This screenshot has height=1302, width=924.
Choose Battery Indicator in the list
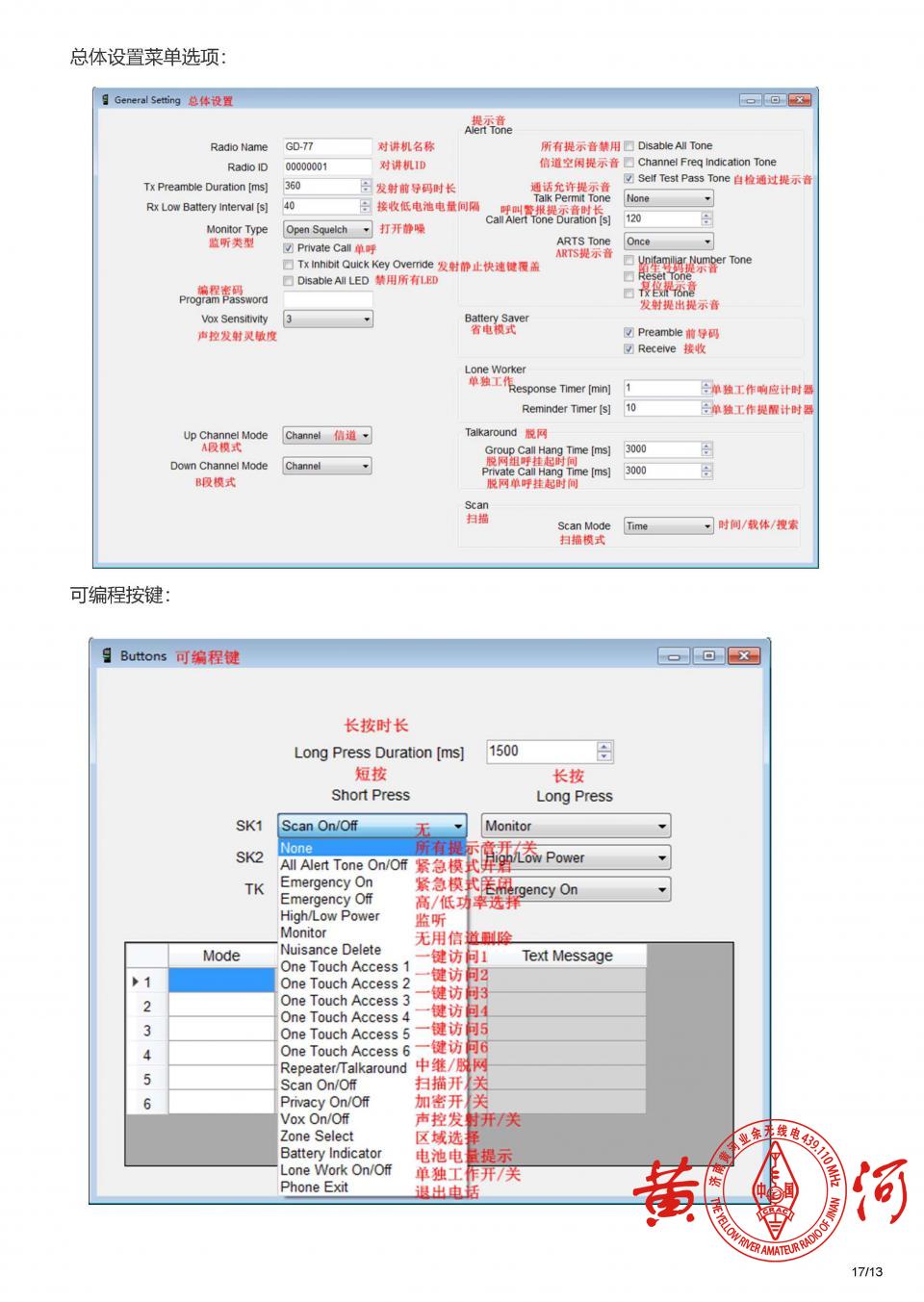(x=330, y=1153)
